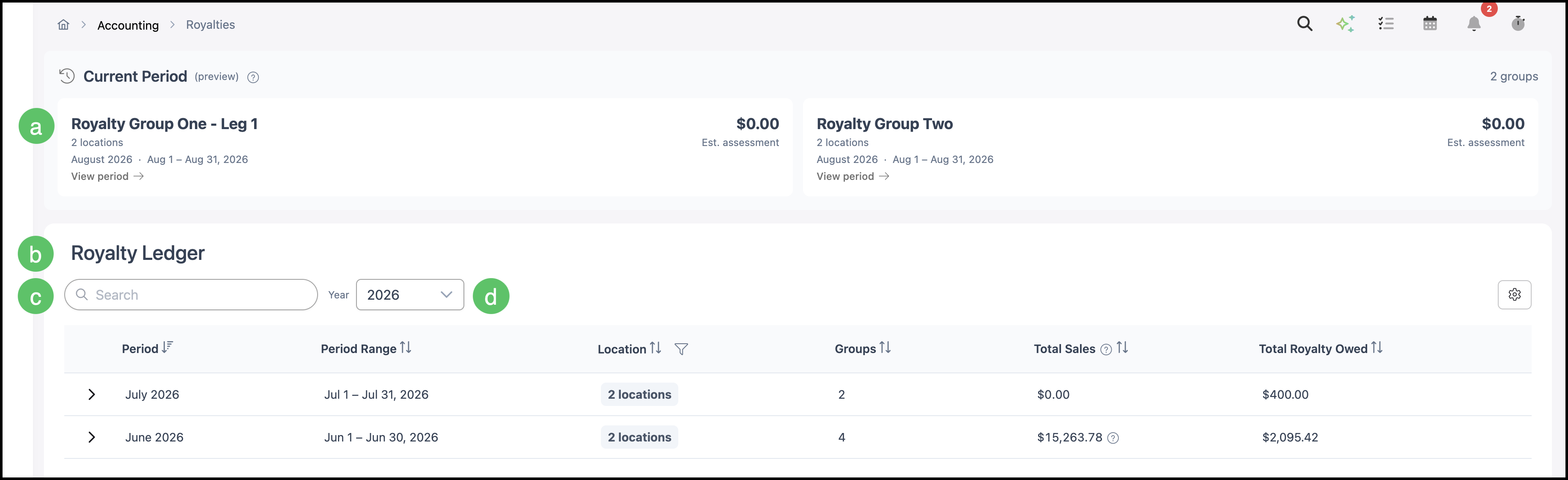
Task: View period for Royalty Group One
Action: (x=107, y=176)
